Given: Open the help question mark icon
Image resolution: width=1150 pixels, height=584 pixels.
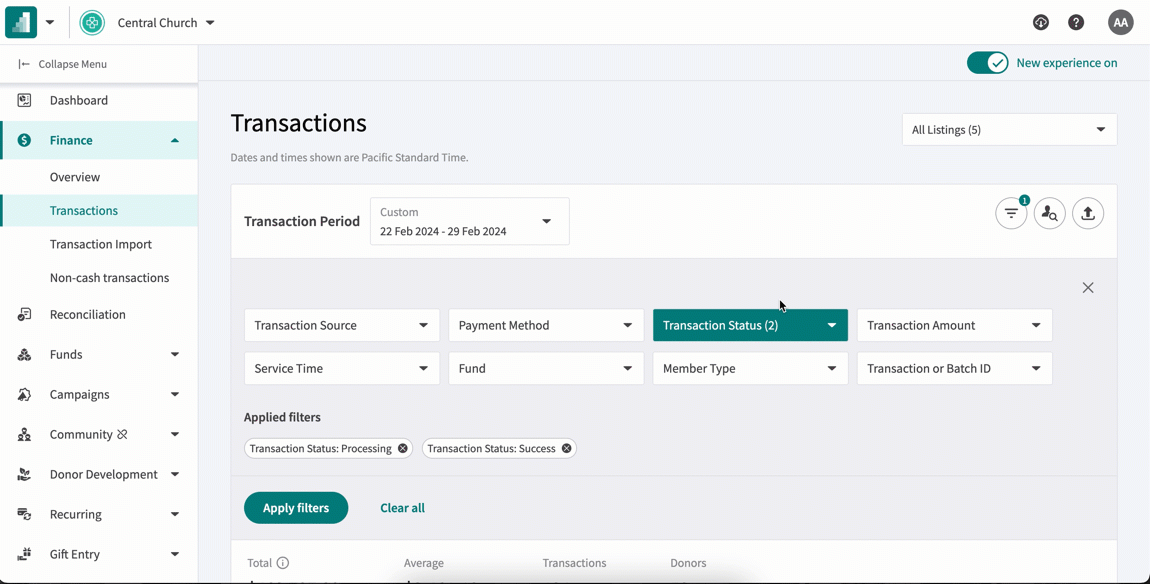Looking at the screenshot, I should pos(1076,22).
